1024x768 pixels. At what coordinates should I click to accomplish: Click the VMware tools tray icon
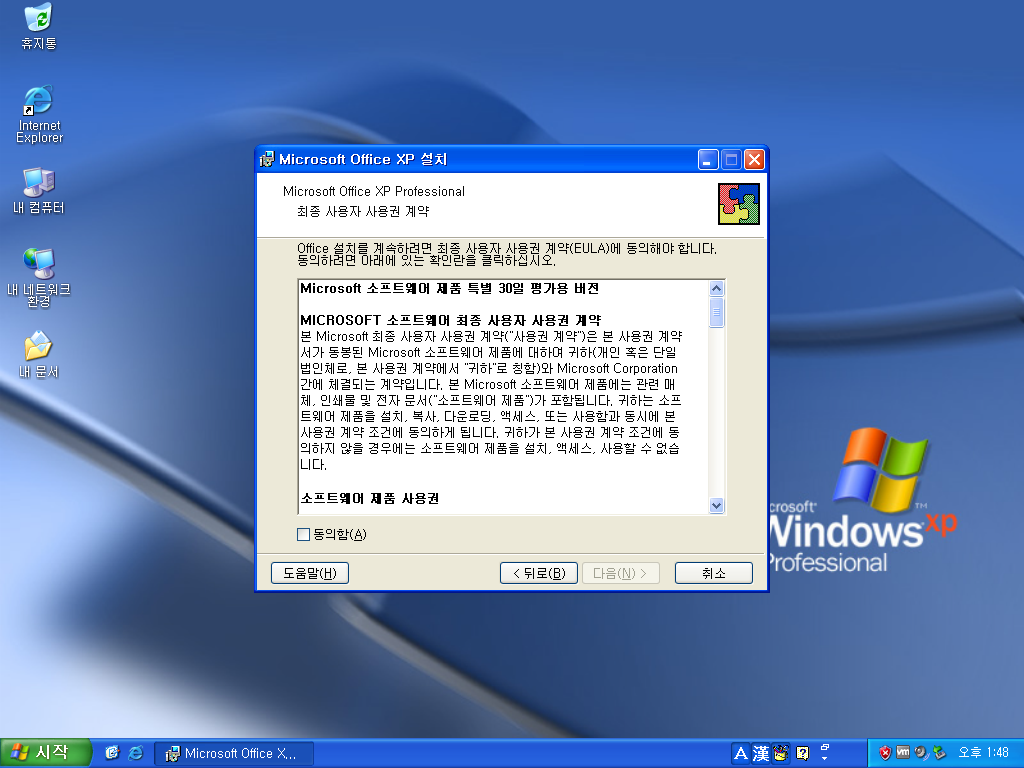903,753
